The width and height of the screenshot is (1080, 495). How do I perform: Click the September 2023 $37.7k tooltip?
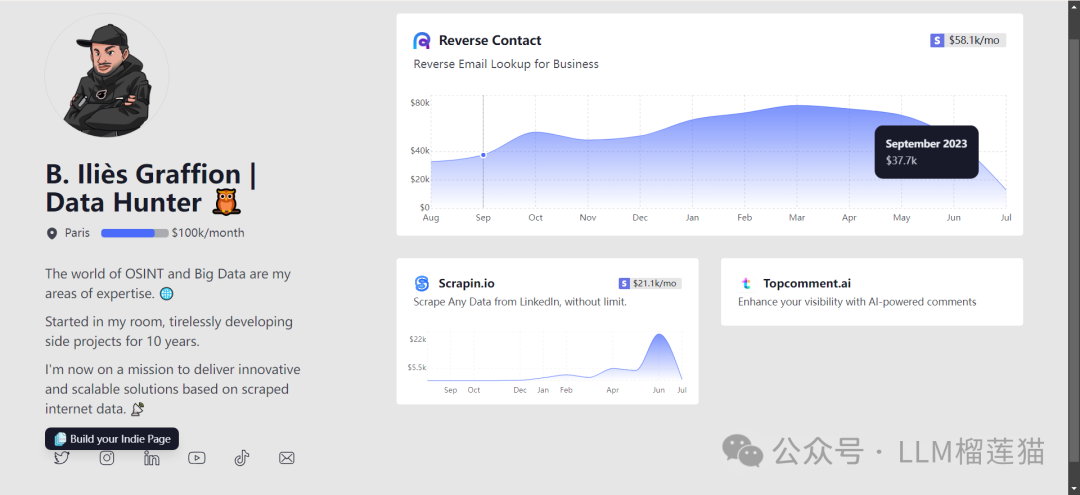pyautogui.click(x=926, y=151)
